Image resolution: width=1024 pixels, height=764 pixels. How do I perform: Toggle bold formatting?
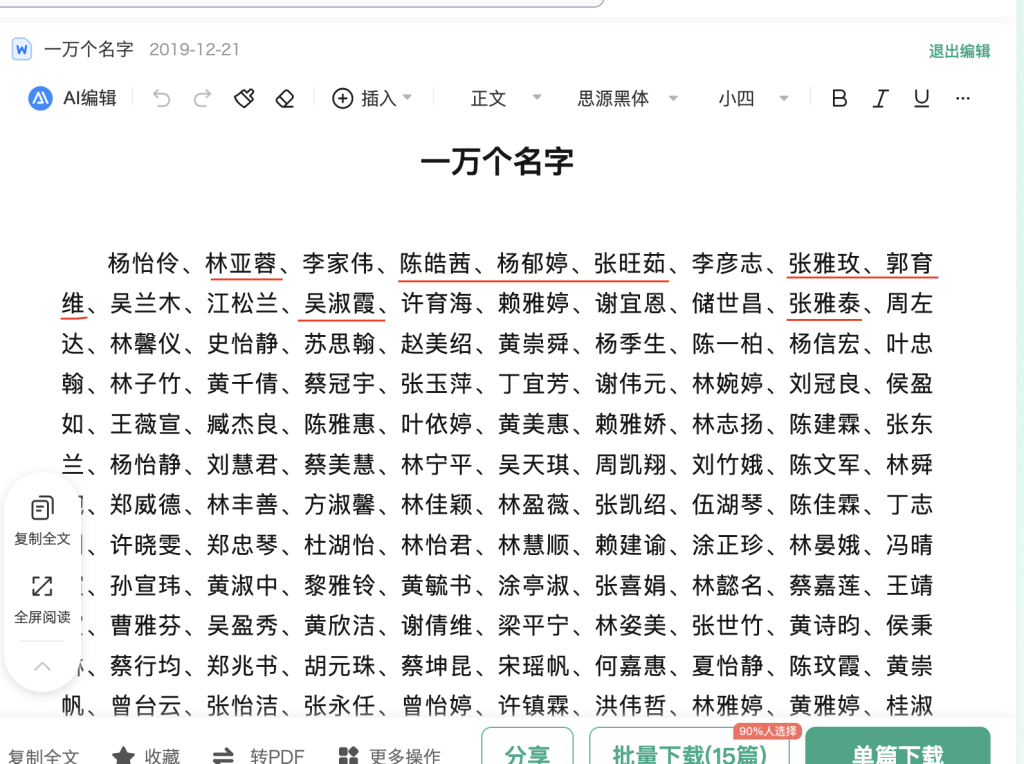coord(839,98)
